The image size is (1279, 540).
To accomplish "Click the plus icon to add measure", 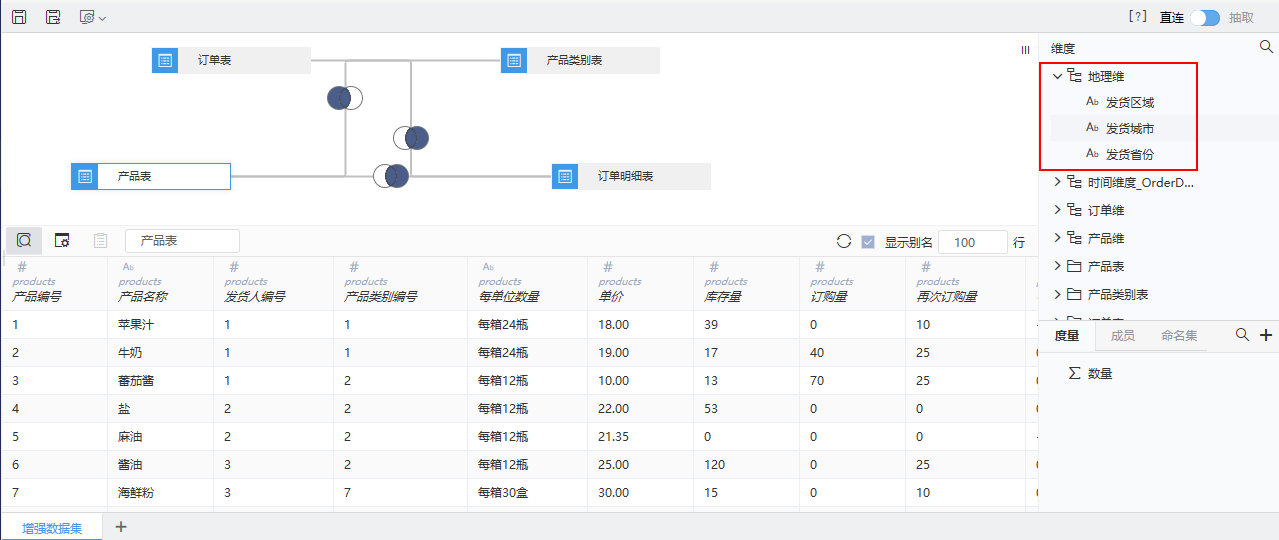I will click(x=1266, y=335).
